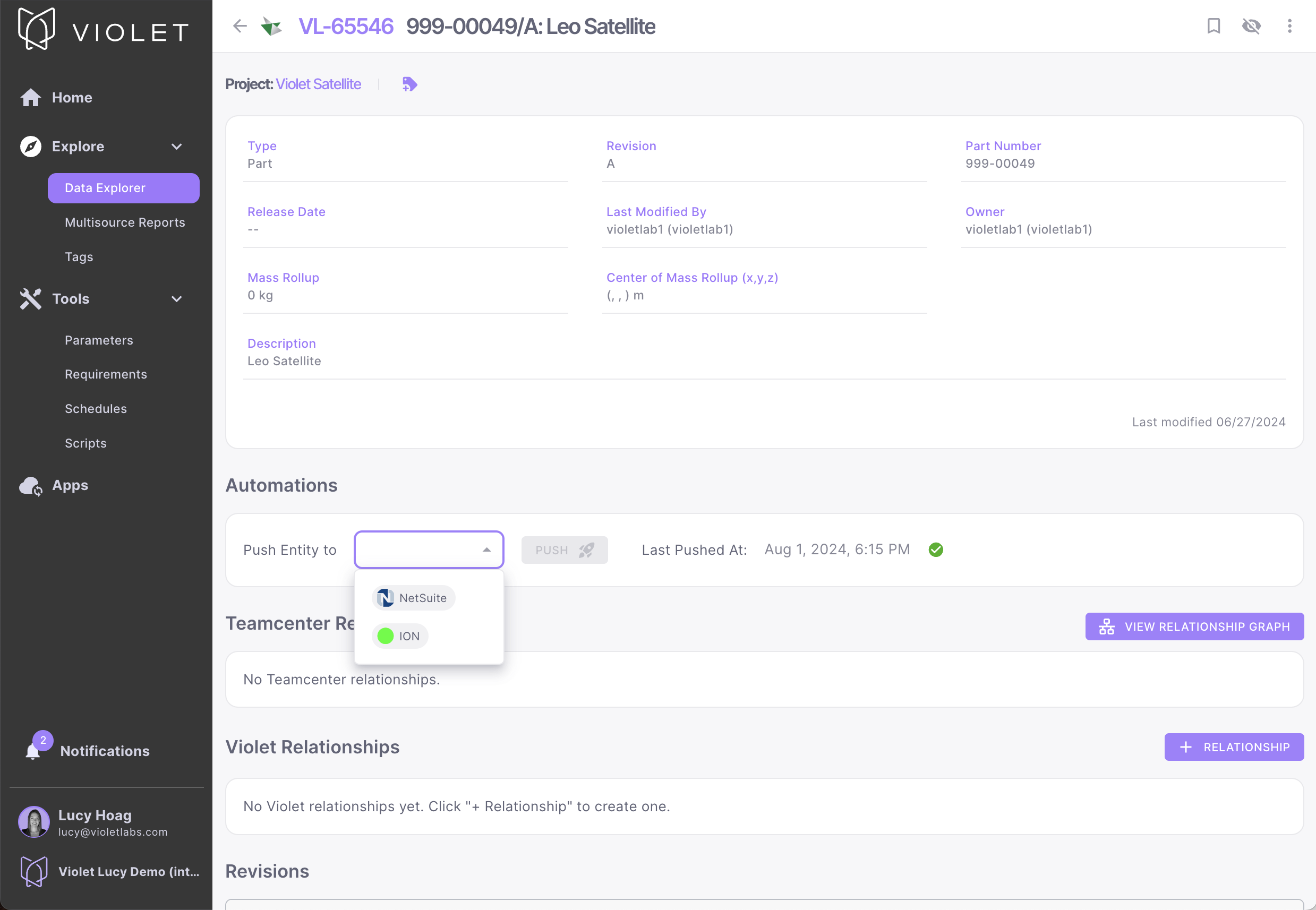1316x910 pixels.
Task: Click View Relationship Graph button
Action: [x=1194, y=626]
